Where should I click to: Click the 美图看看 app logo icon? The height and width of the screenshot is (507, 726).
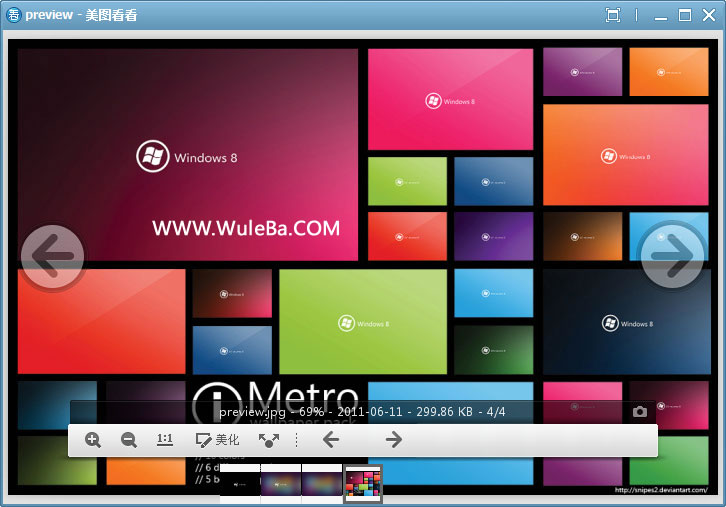coord(13,15)
